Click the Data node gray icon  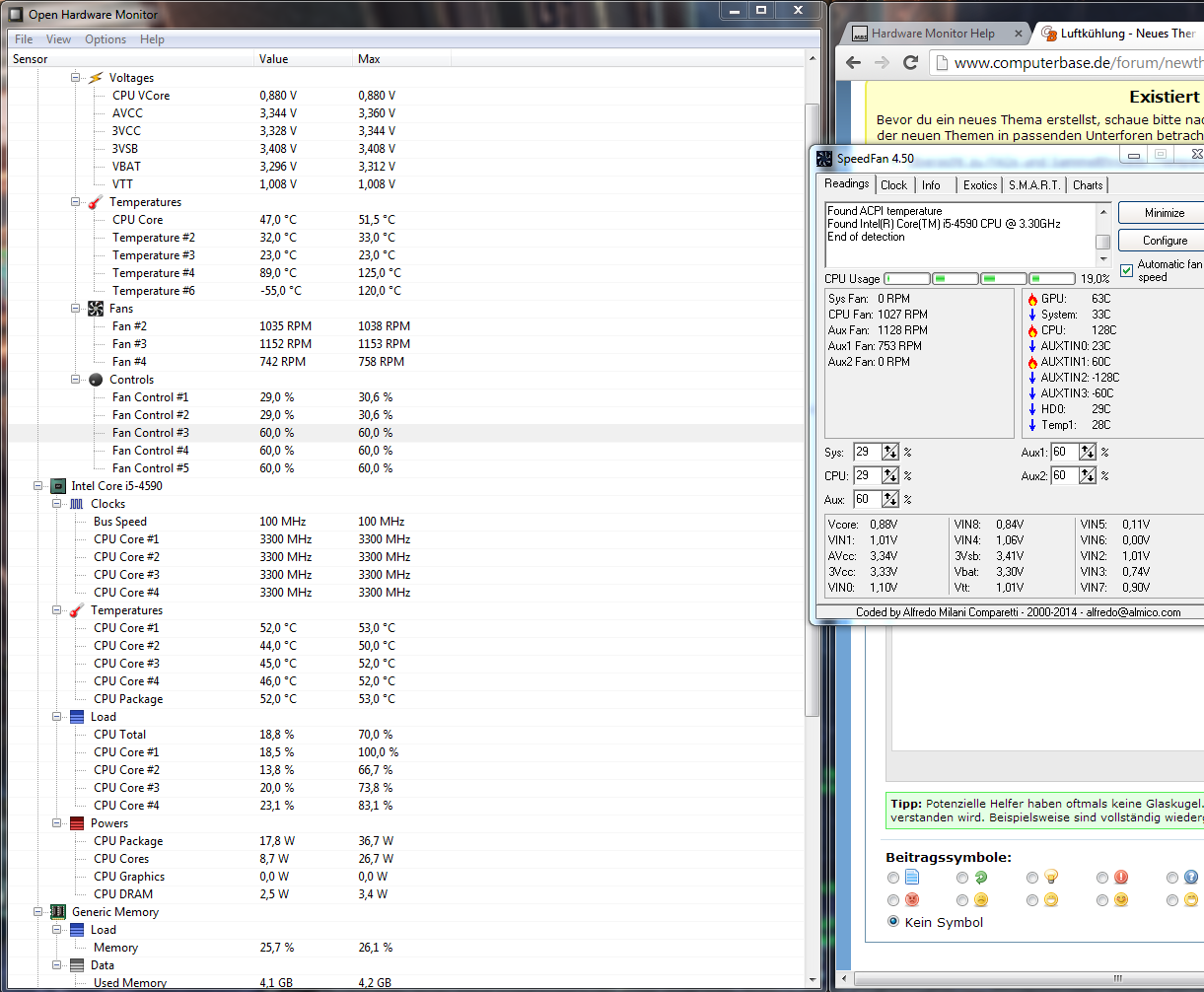[77, 965]
